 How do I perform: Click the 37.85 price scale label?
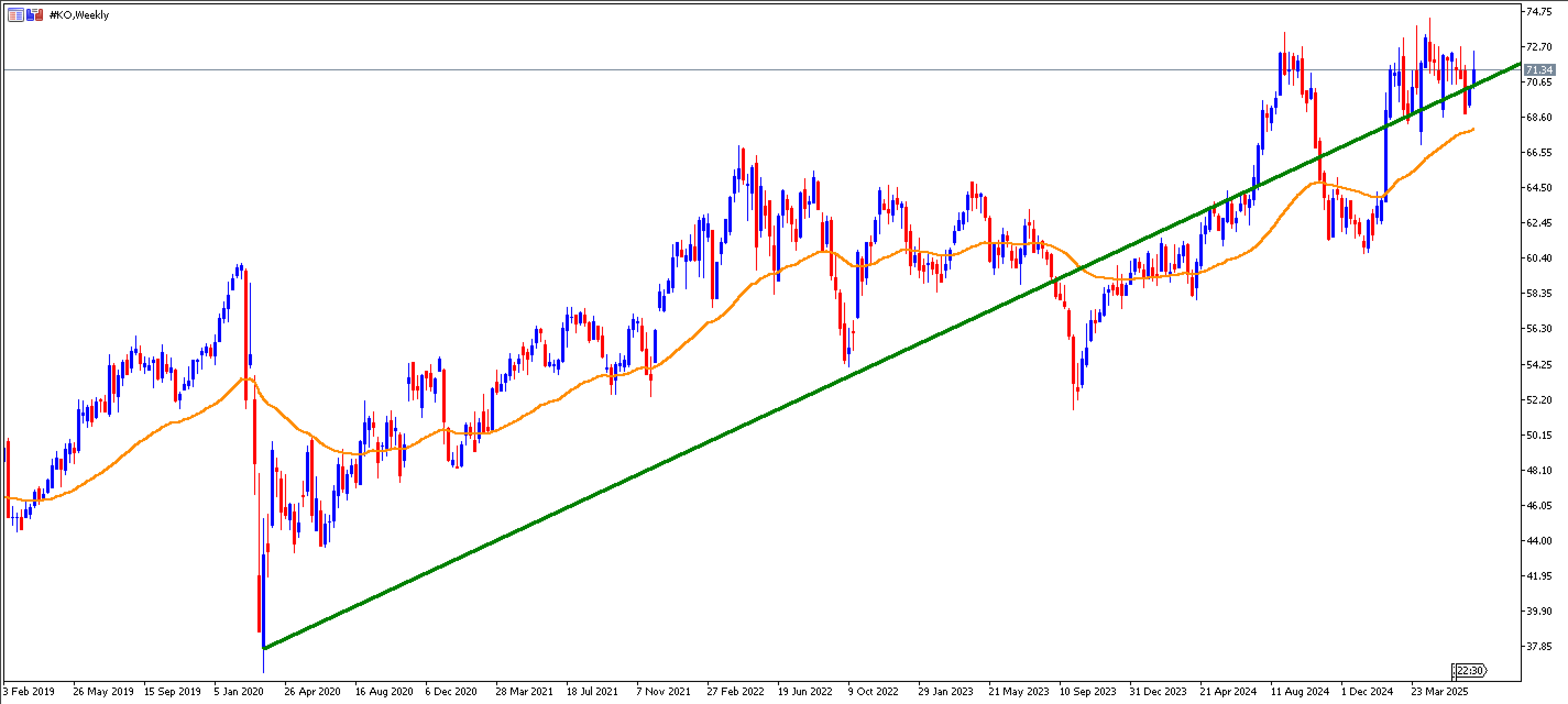(x=1539, y=646)
